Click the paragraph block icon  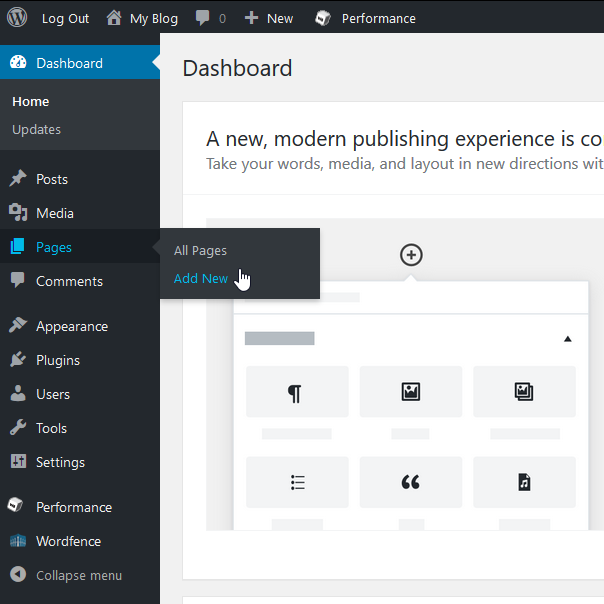[x=296, y=392]
